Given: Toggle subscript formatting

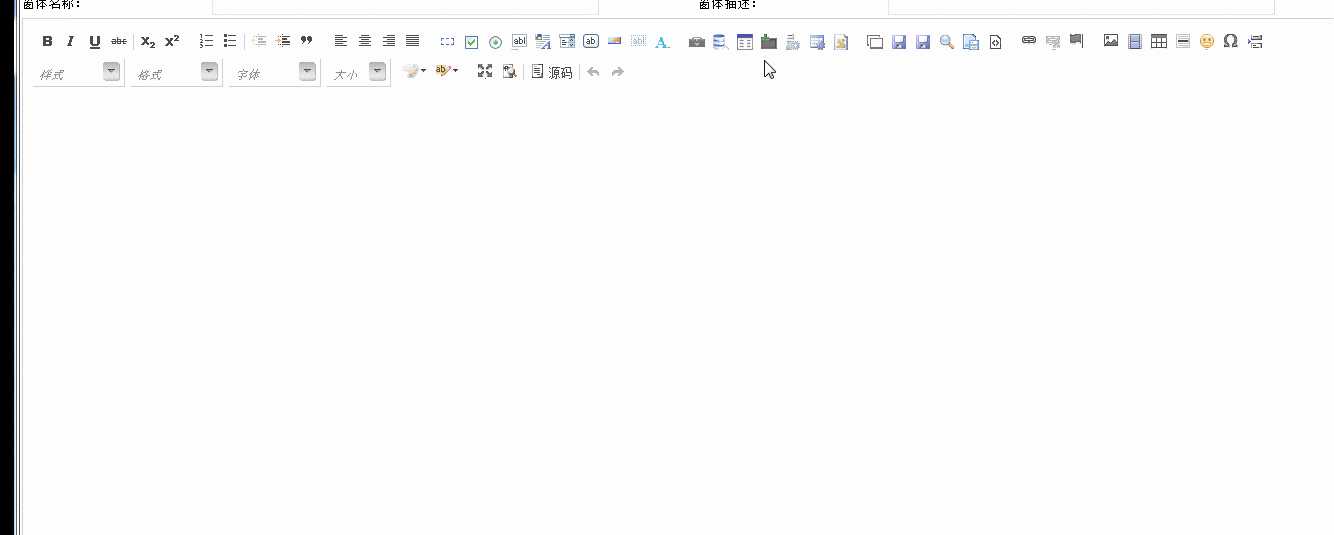Looking at the screenshot, I should point(148,42).
